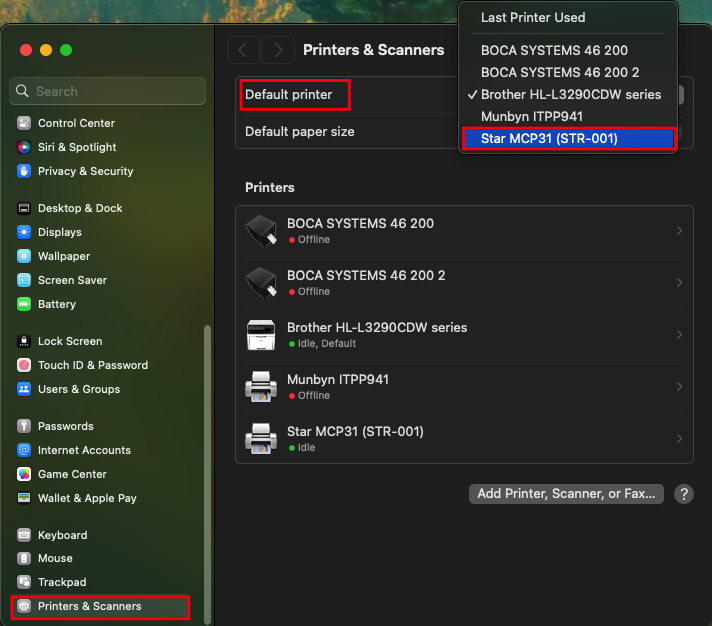Open Lock Screen settings
Screen dimensions: 712x626
(x=70, y=341)
